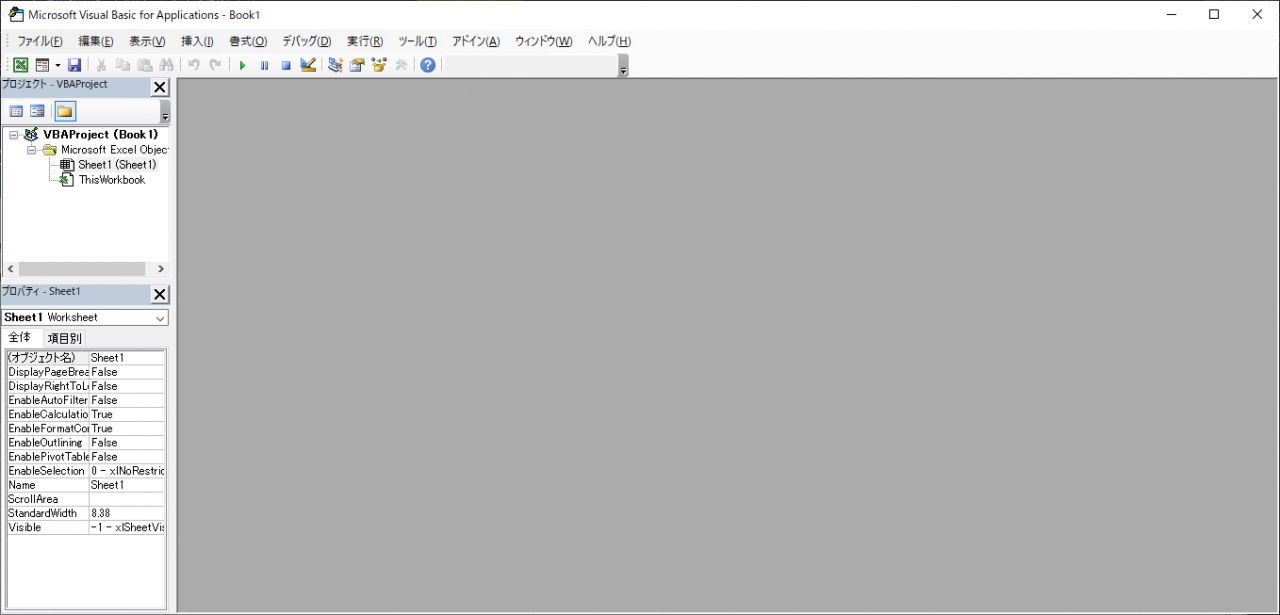
Task: Select the EnableOutlining property name
Action: tap(48, 442)
